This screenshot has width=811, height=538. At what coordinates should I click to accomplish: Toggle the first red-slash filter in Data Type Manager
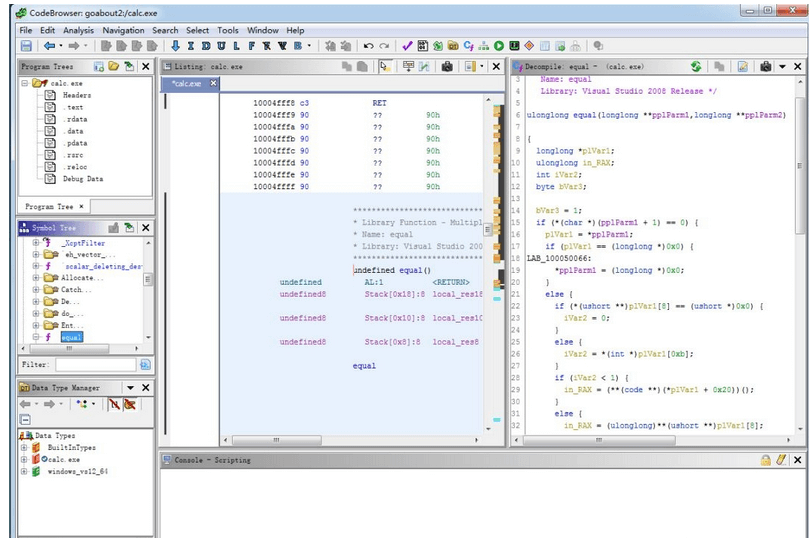[114, 404]
